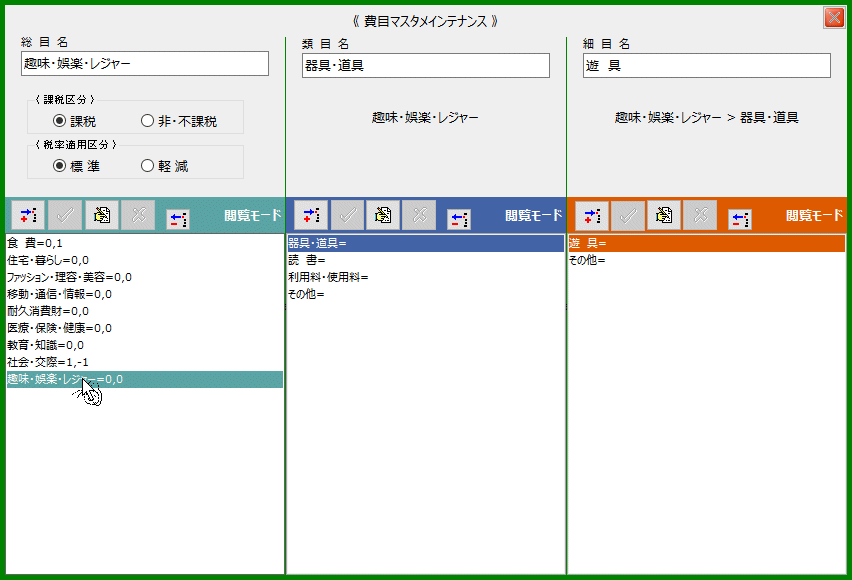
Task: Click cancel X icon in blue toolbar
Action: (x=419, y=215)
